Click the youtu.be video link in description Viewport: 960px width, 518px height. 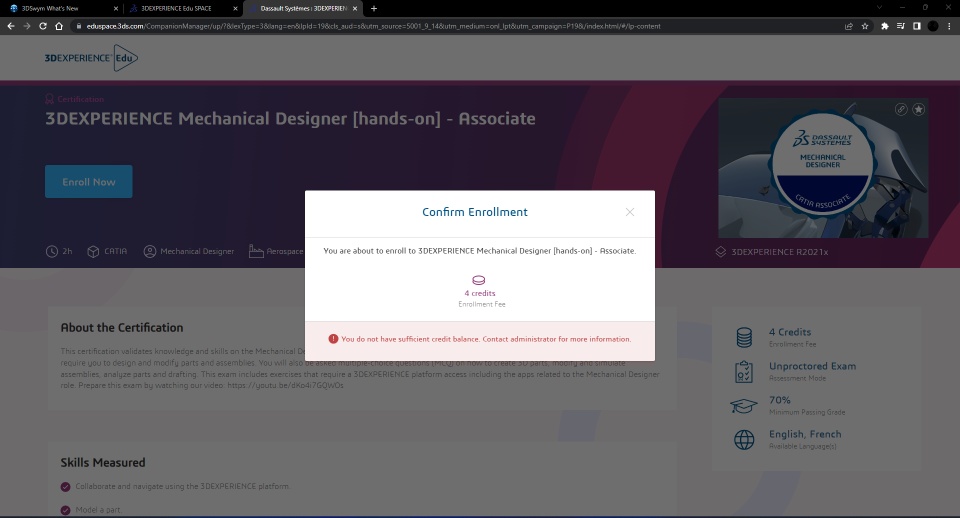click(x=285, y=386)
